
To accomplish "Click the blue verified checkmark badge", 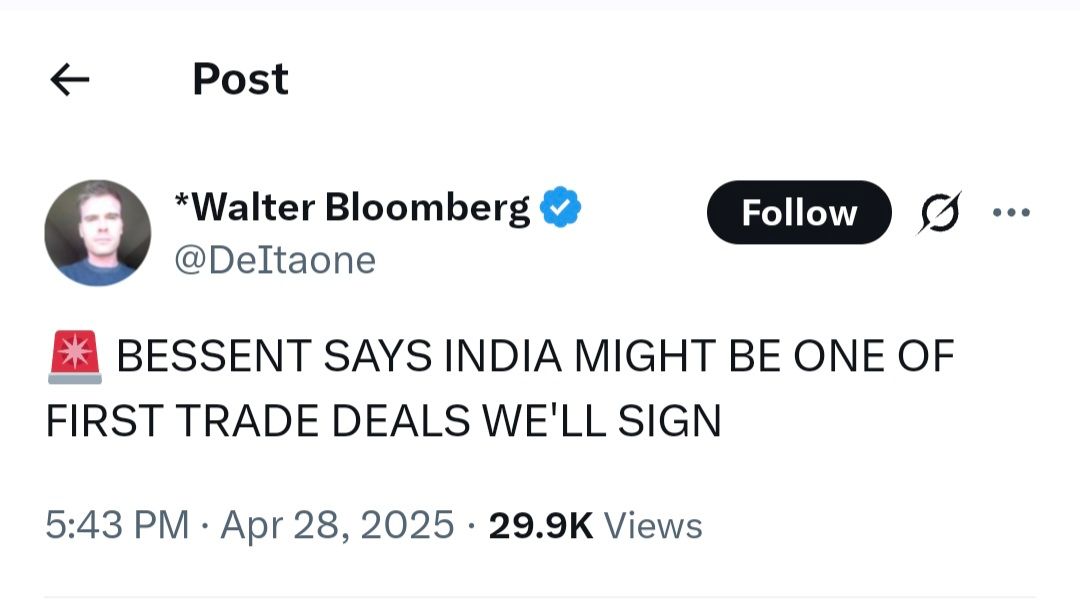I will click(561, 208).
